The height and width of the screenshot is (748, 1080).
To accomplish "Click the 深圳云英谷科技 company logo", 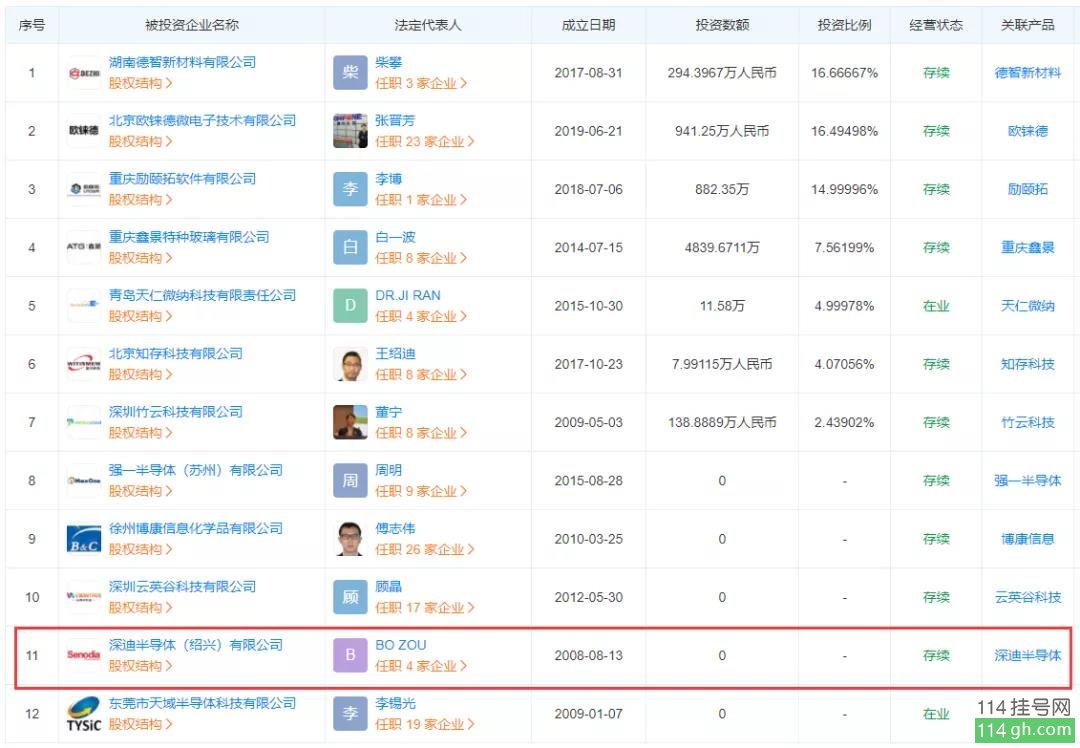I will click(84, 597).
